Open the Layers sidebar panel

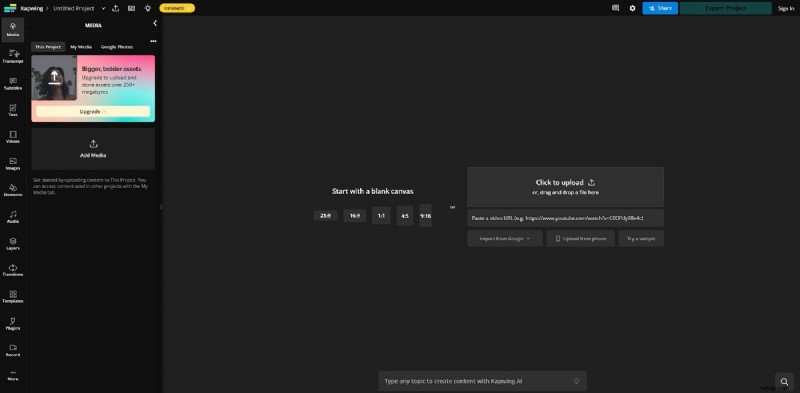click(x=13, y=243)
